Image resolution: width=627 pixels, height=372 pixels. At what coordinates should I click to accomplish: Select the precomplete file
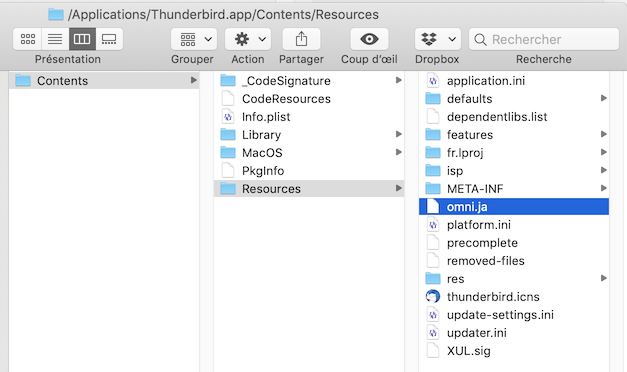point(514,243)
